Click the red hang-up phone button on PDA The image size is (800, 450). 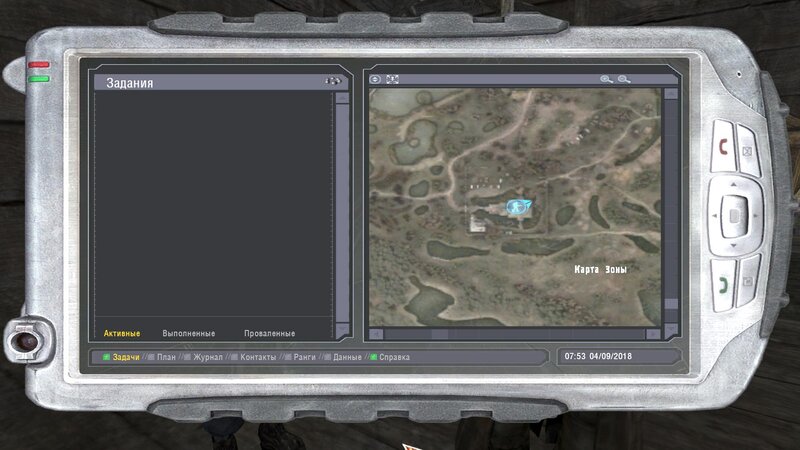click(723, 147)
